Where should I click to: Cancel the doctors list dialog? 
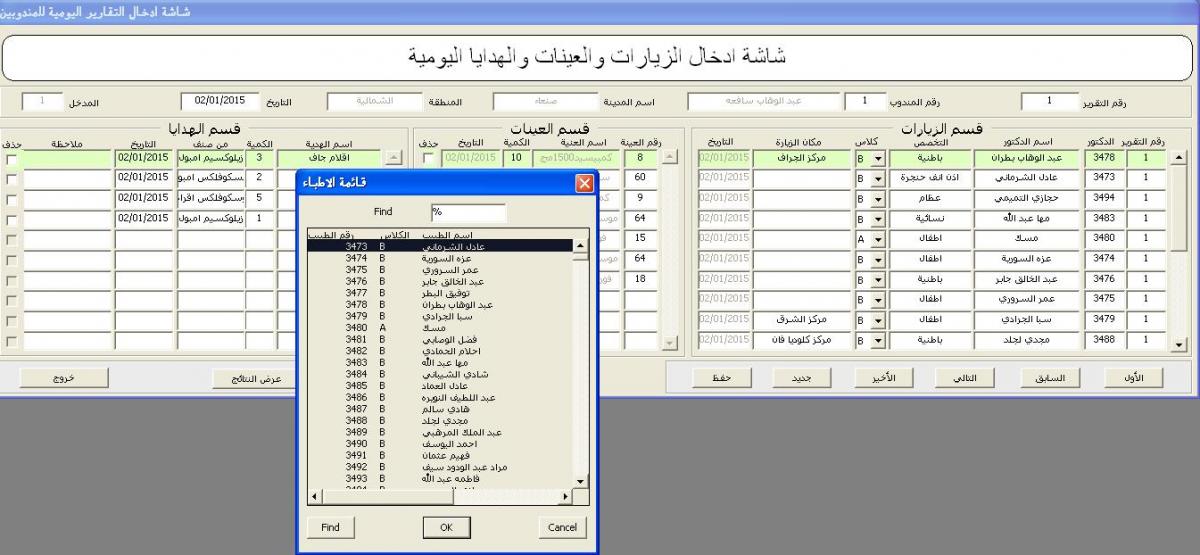tap(563, 527)
